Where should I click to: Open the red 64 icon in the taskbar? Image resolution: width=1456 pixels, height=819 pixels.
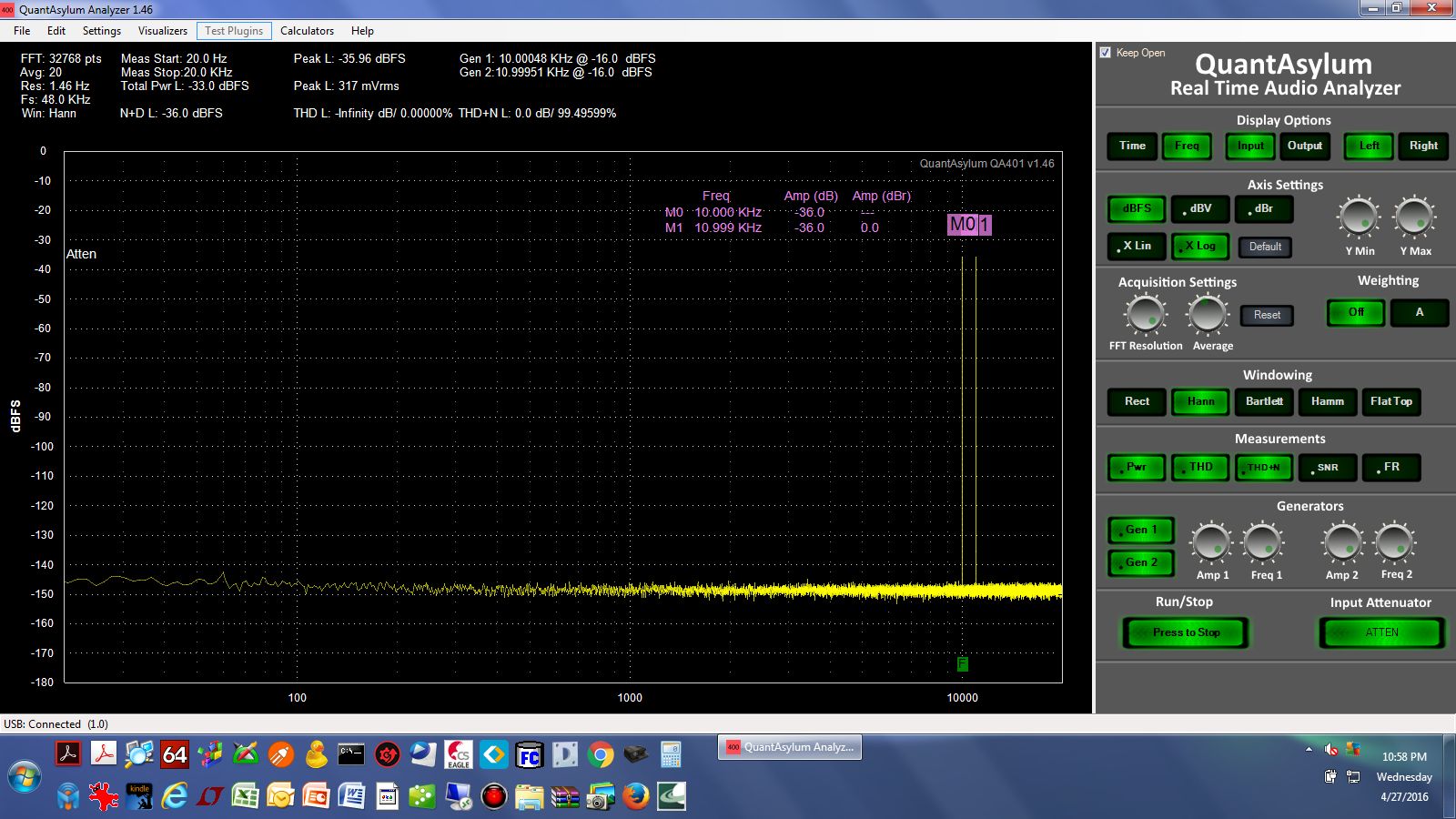coord(174,754)
